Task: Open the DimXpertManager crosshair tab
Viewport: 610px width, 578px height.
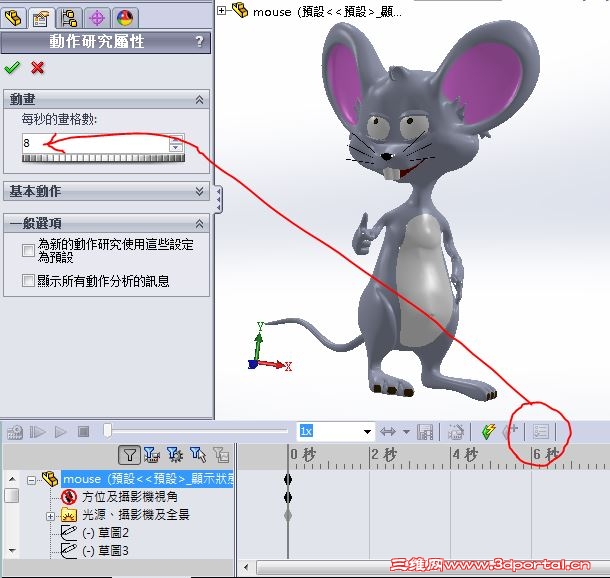Action: (97, 18)
